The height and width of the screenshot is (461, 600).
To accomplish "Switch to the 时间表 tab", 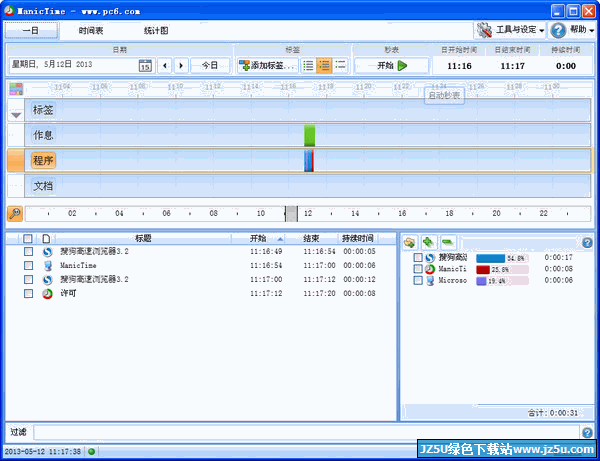I will (x=91, y=31).
